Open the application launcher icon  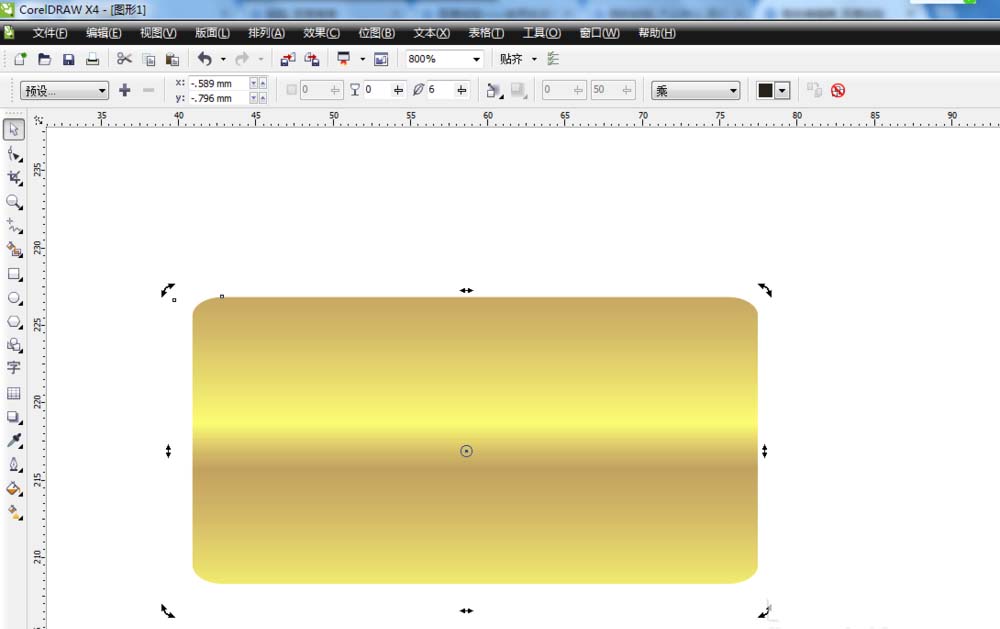point(344,59)
